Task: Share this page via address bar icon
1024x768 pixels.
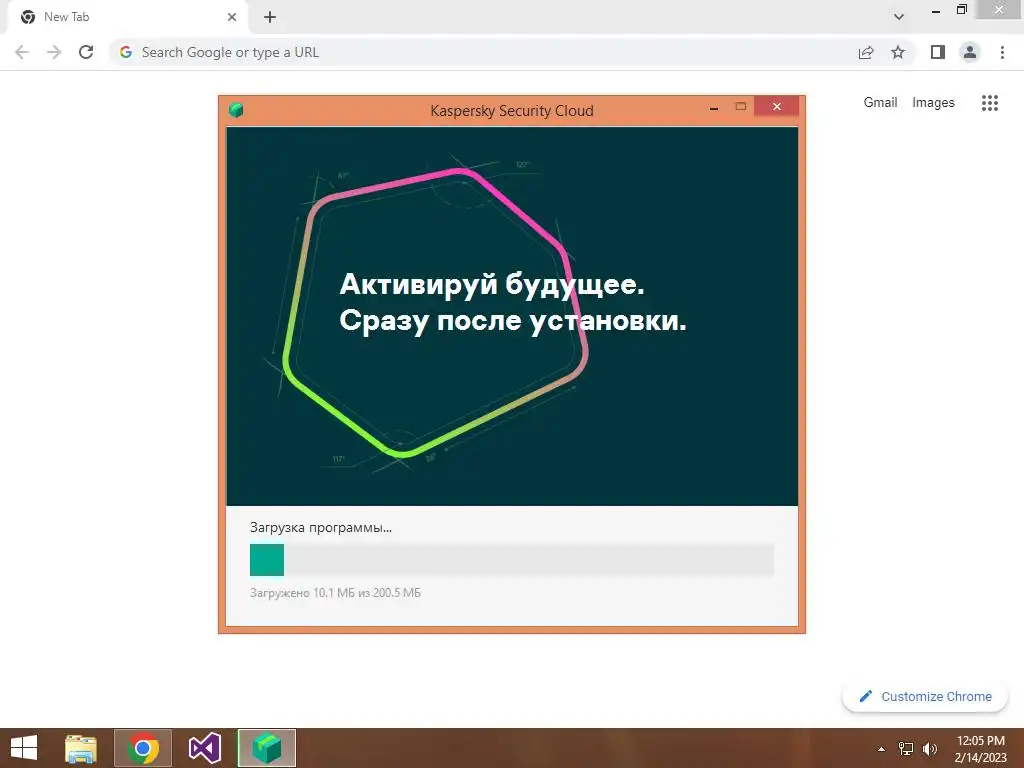Action: pos(866,52)
